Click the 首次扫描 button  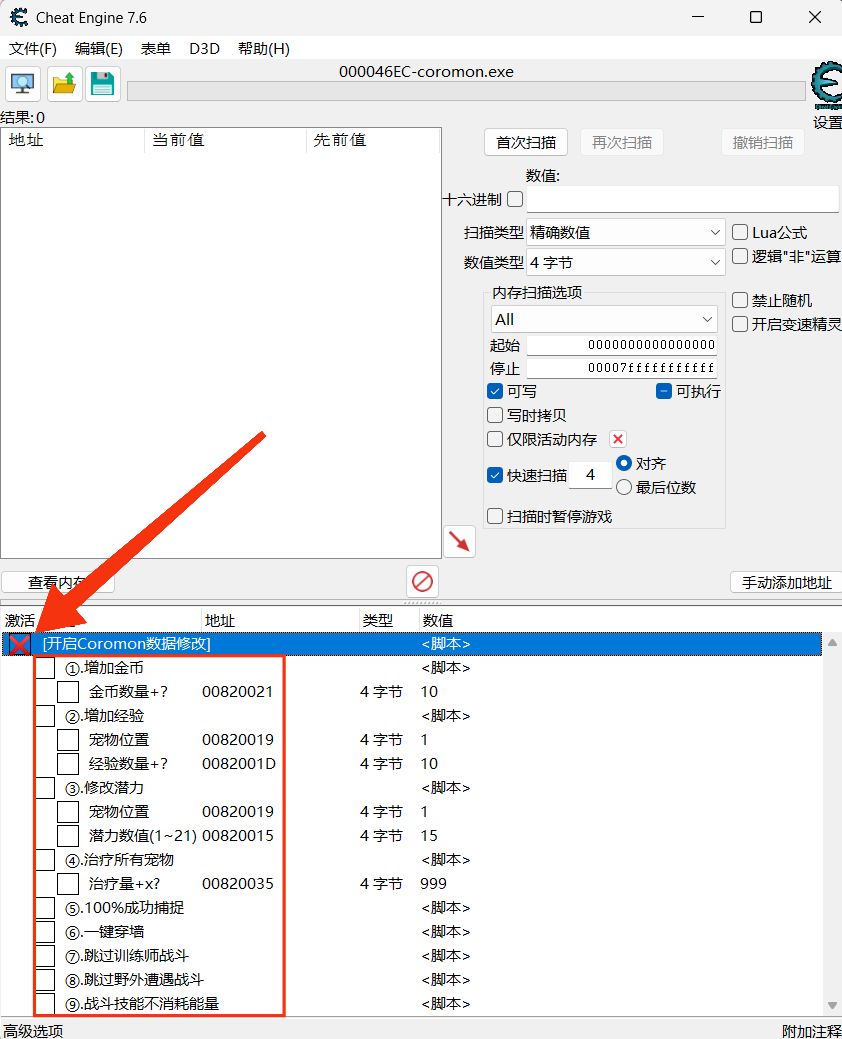[526, 142]
